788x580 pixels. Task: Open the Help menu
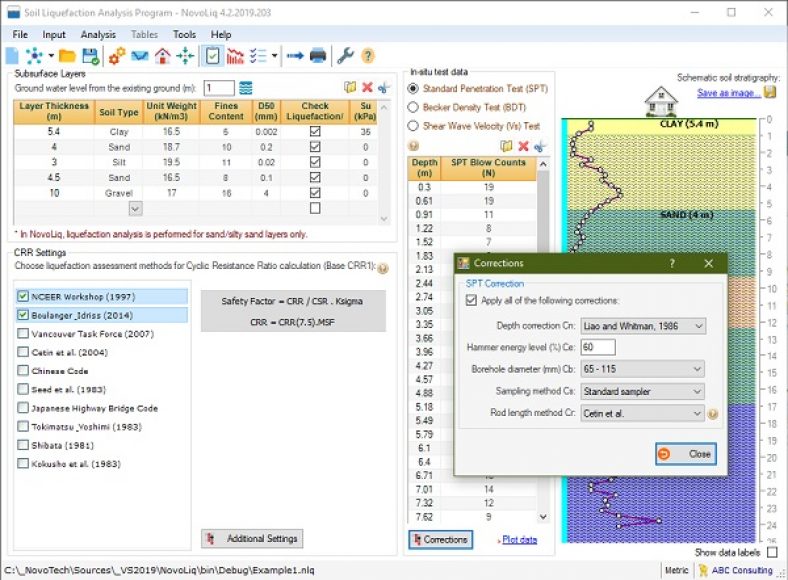tap(221, 34)
